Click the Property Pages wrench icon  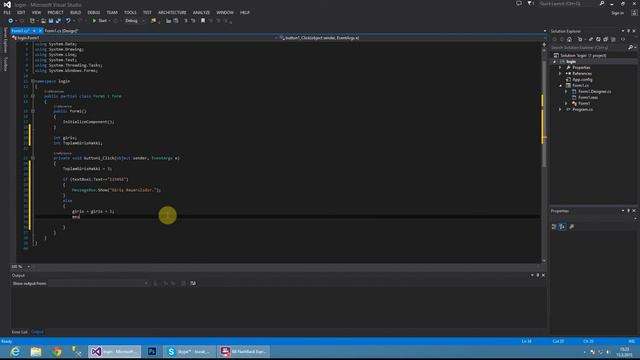point(571,227)
